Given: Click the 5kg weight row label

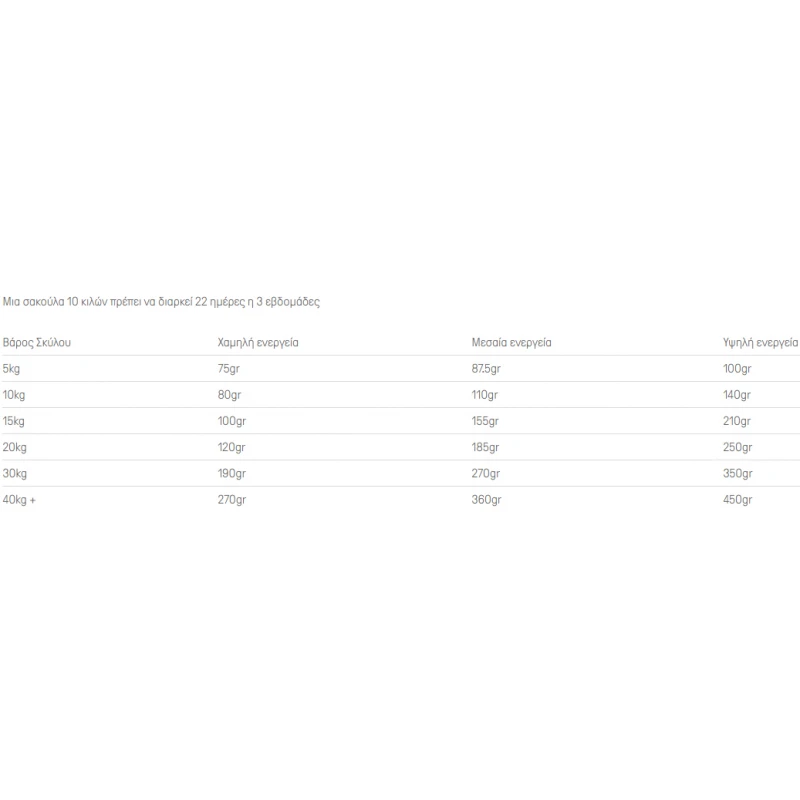Looking at the screenshot, I should point(11,369).
